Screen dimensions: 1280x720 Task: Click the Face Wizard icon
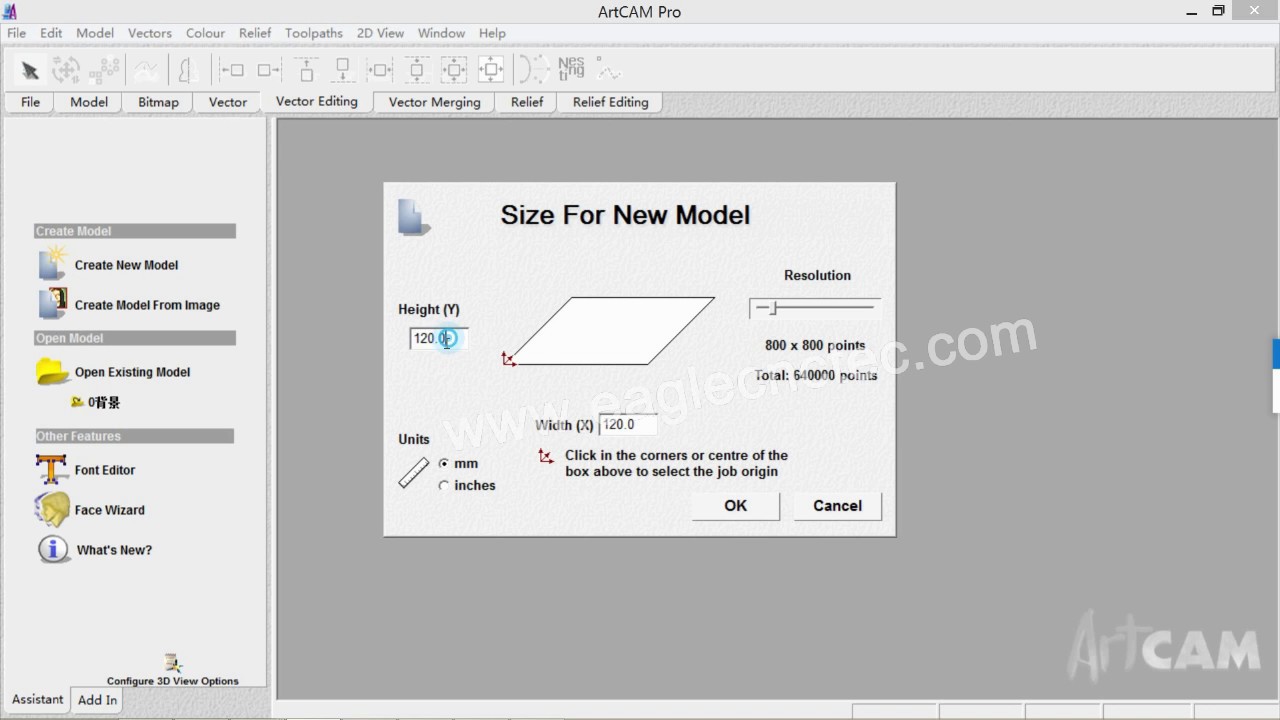pyautogui.click(x=52, y=509)
